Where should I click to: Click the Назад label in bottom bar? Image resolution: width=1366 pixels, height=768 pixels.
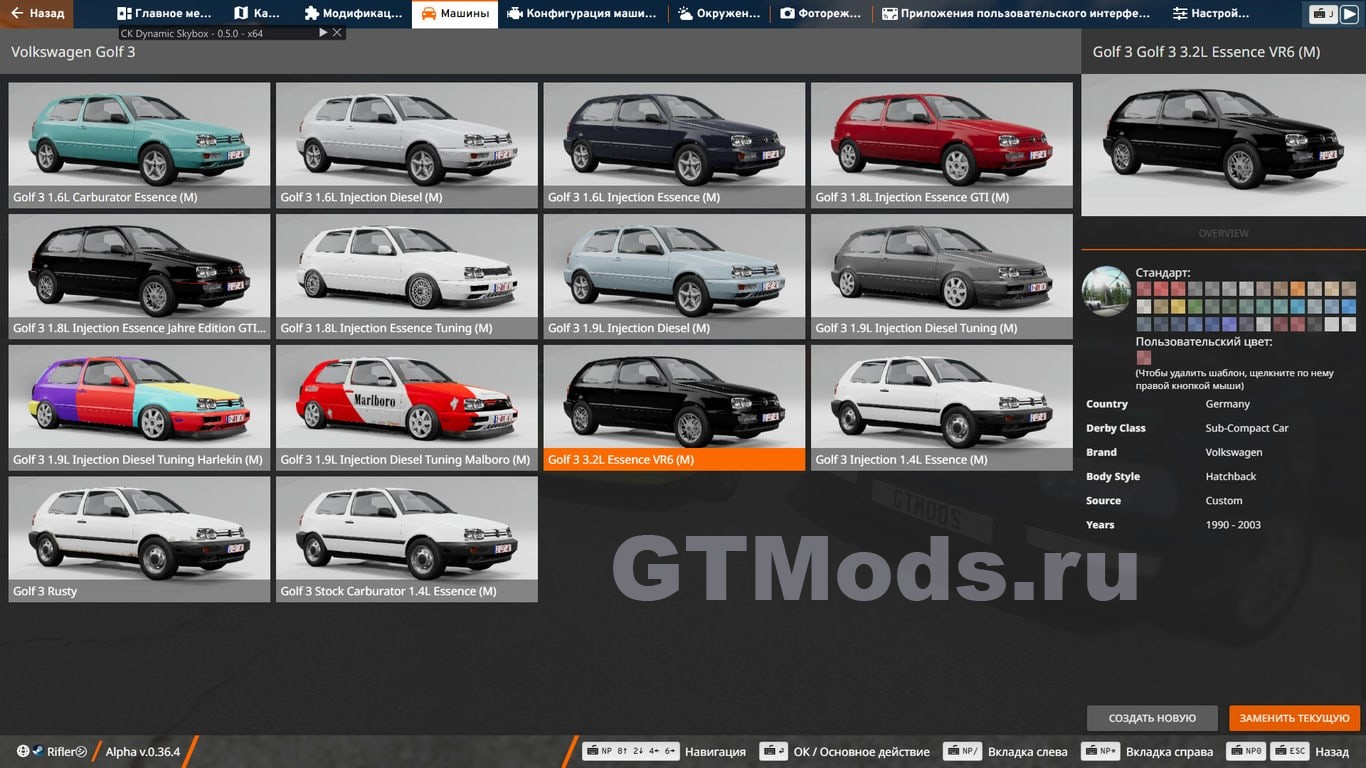(x=1332, y=752)
